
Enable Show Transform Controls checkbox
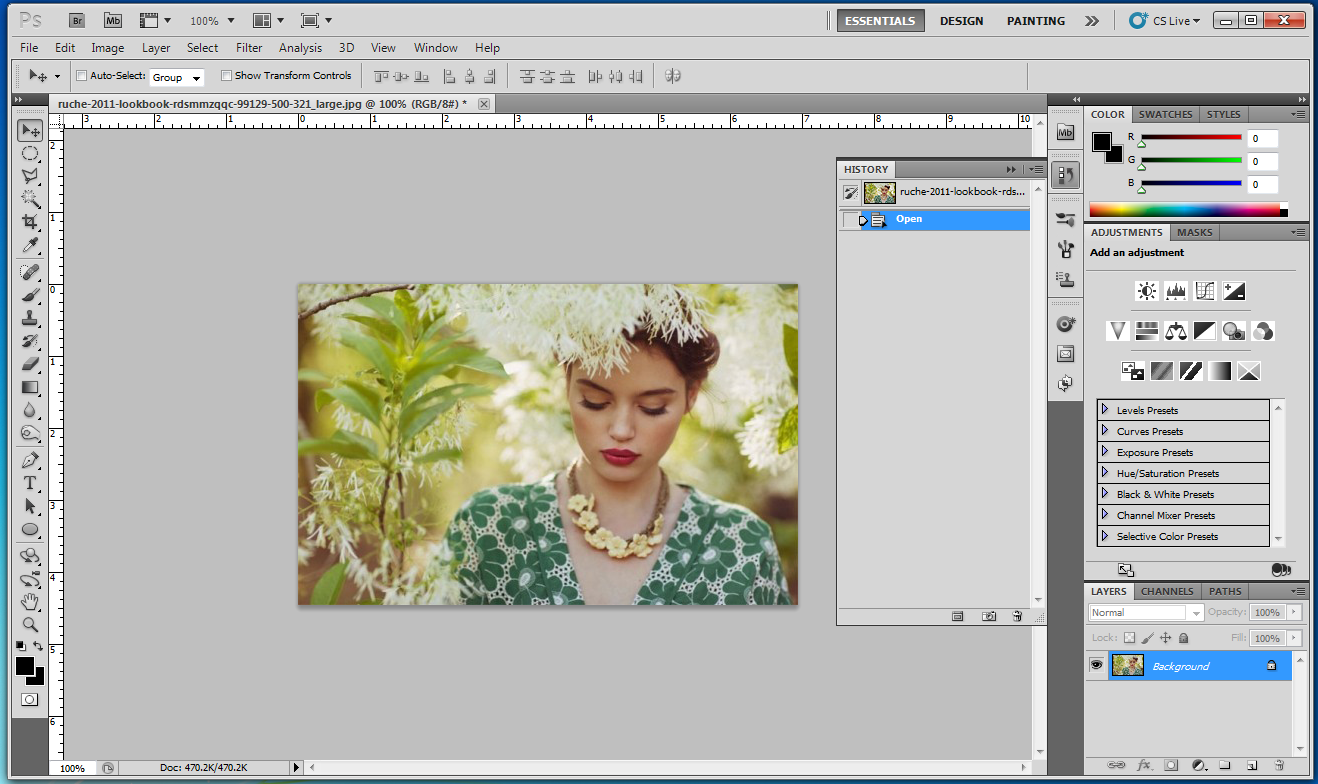tap(226, 76)
